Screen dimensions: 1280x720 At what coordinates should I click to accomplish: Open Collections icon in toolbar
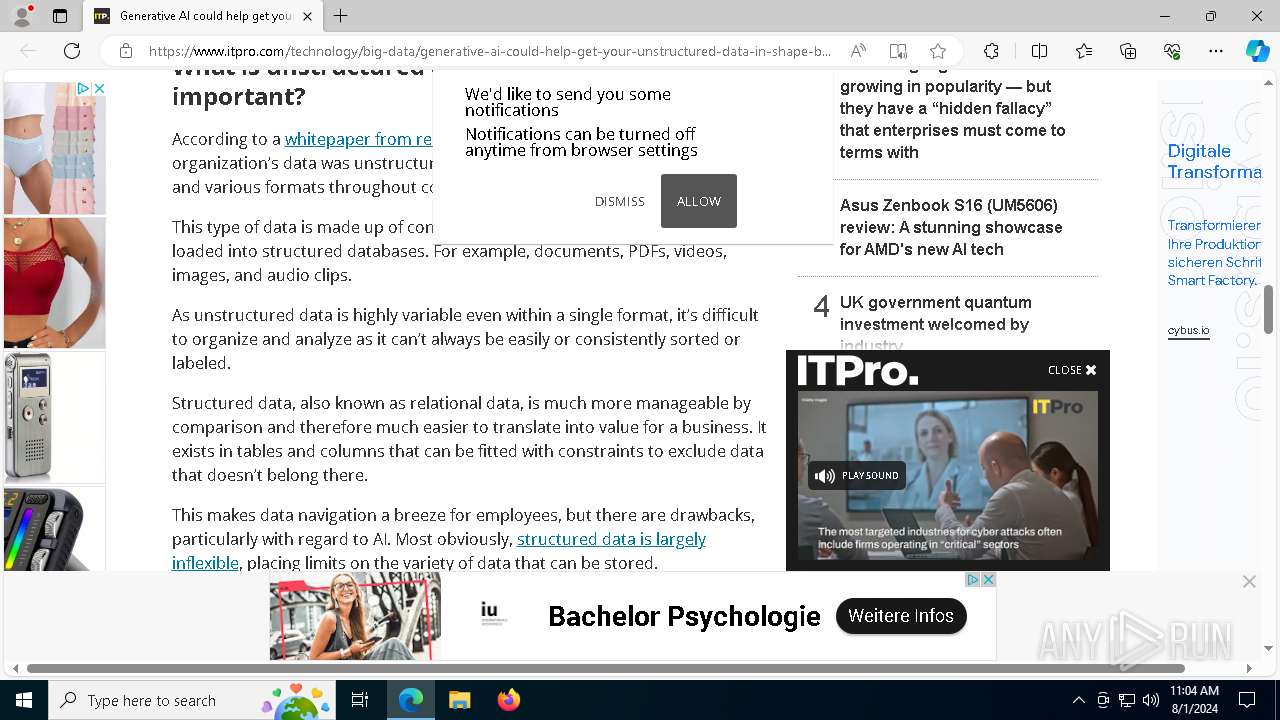(x=1128, y=51)
